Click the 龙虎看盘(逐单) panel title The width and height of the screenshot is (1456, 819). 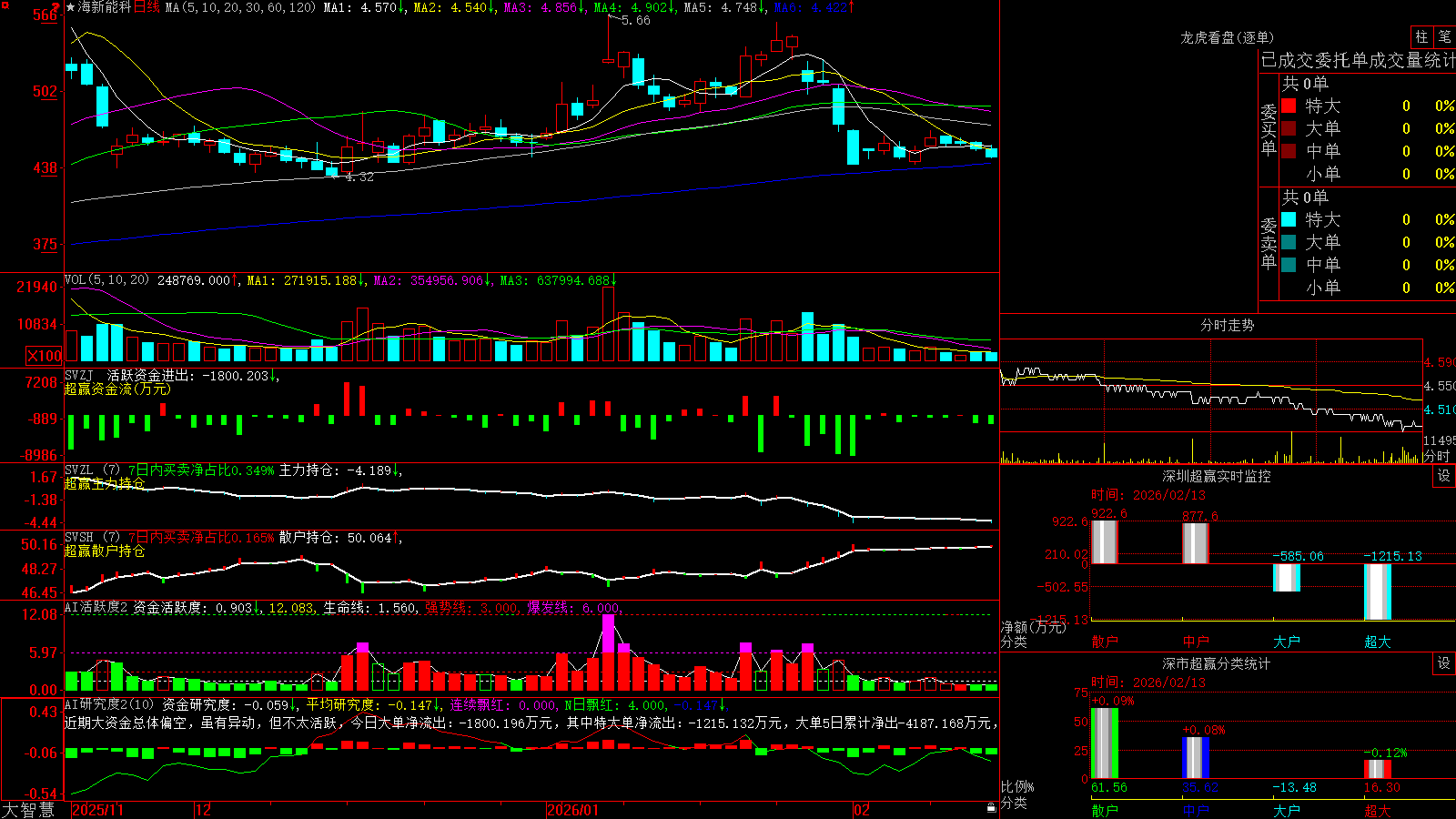pyautogui.click(x=1227, y=37)
